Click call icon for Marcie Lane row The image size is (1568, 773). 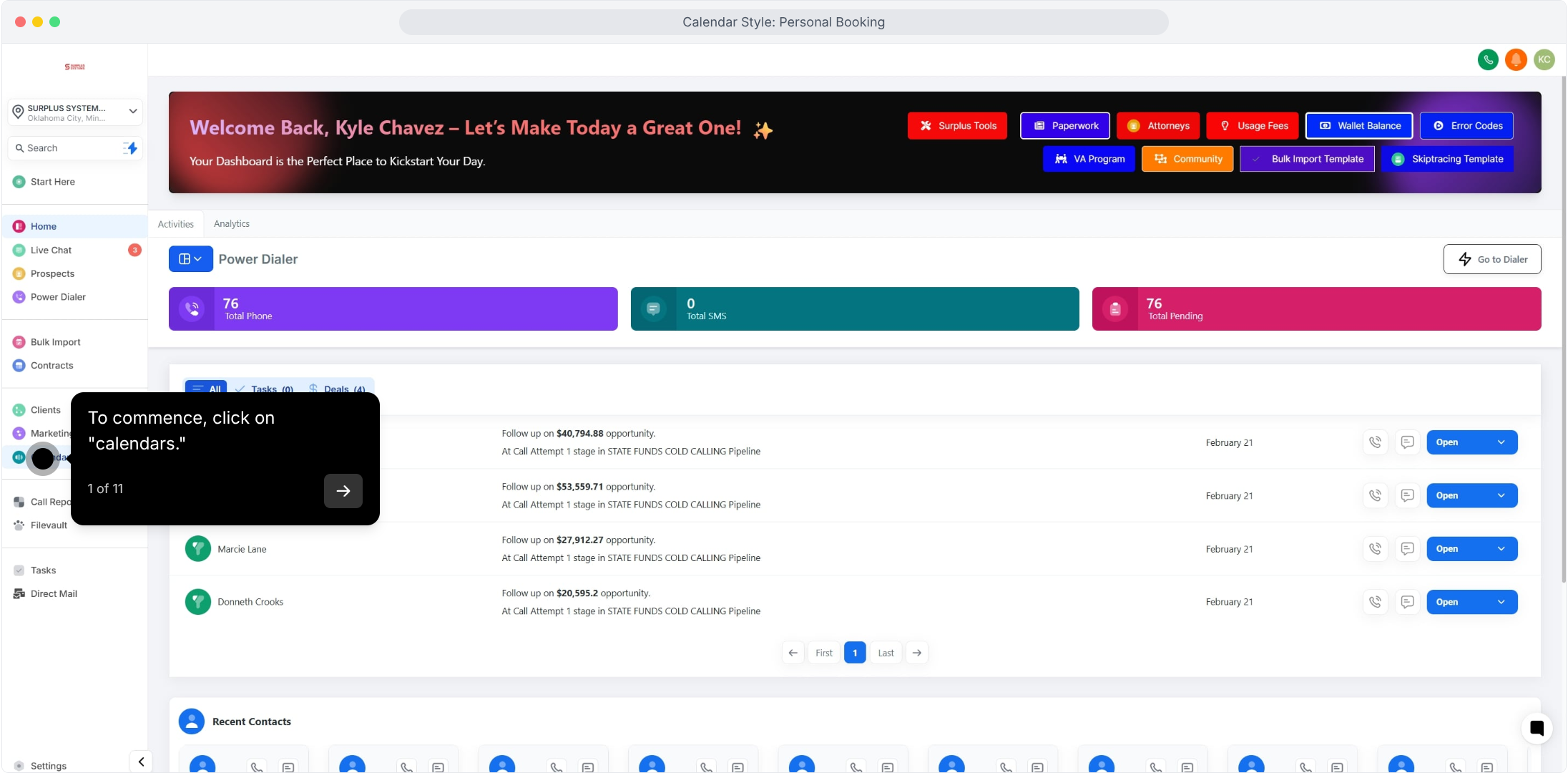point(1375,549)
